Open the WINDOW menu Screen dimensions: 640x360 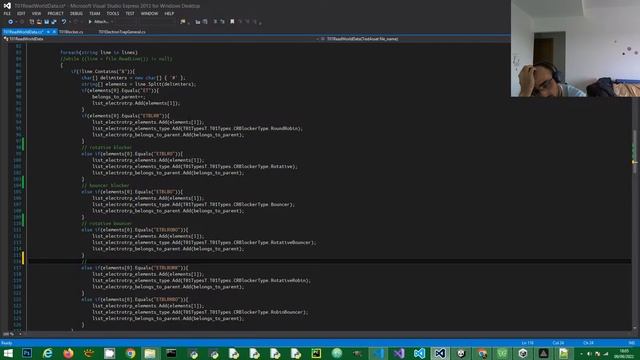coord(149,13)
